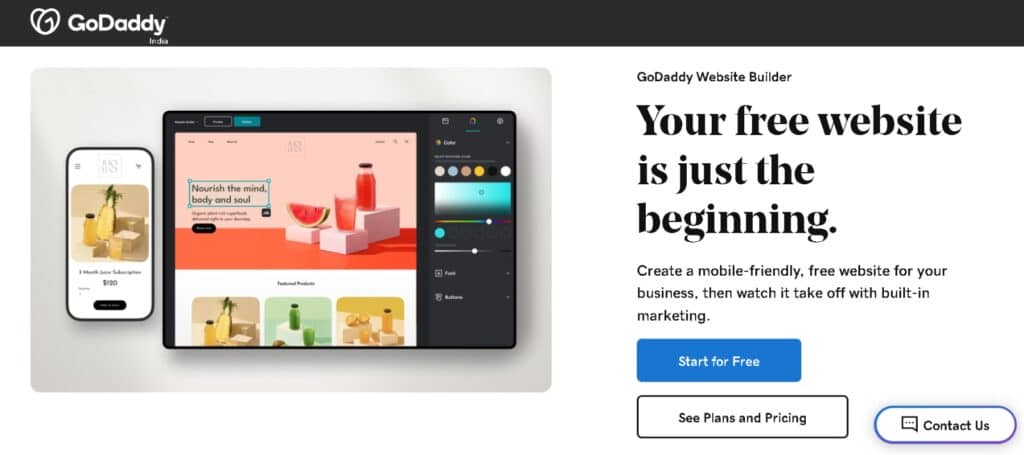Tap the hamburger menu on the phone mockup
The image size is (1024, 455).
78,166
